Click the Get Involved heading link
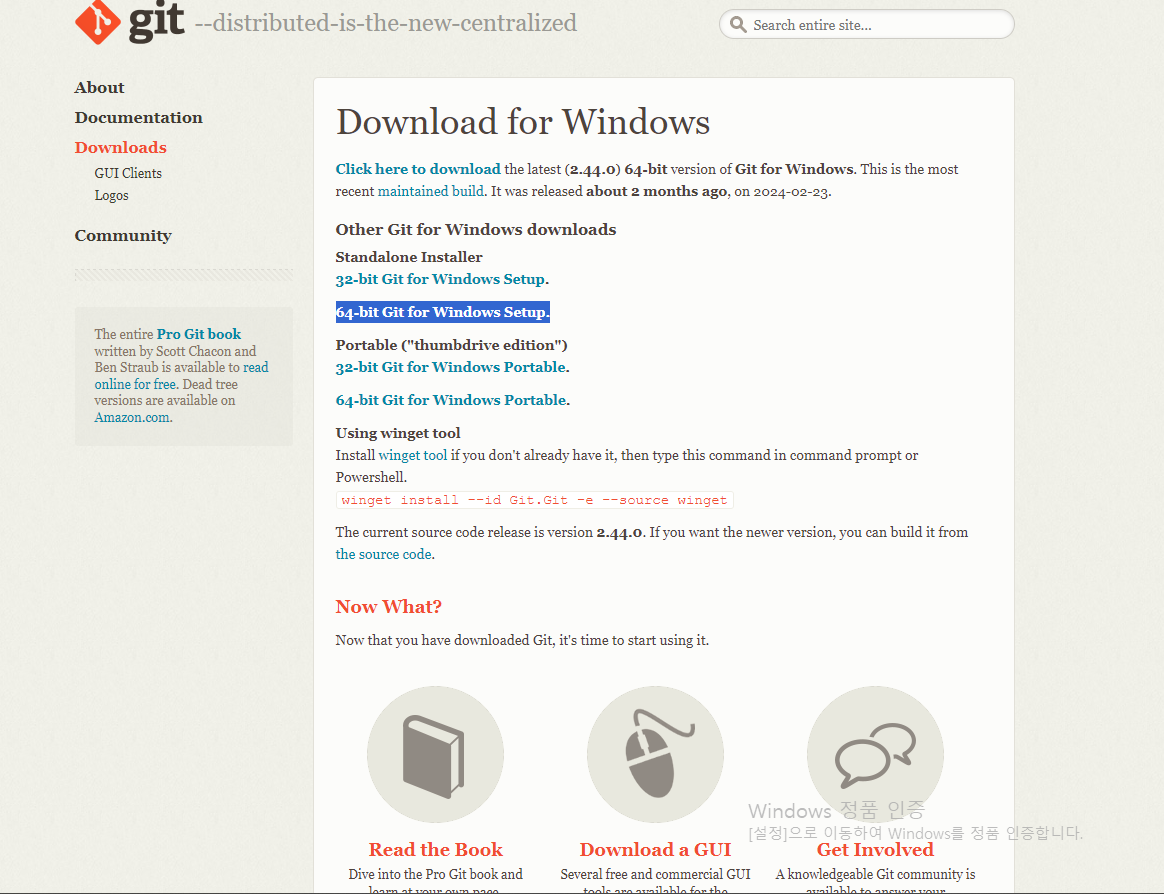This screenshot has height=894, width=1164. coord(875,849)
